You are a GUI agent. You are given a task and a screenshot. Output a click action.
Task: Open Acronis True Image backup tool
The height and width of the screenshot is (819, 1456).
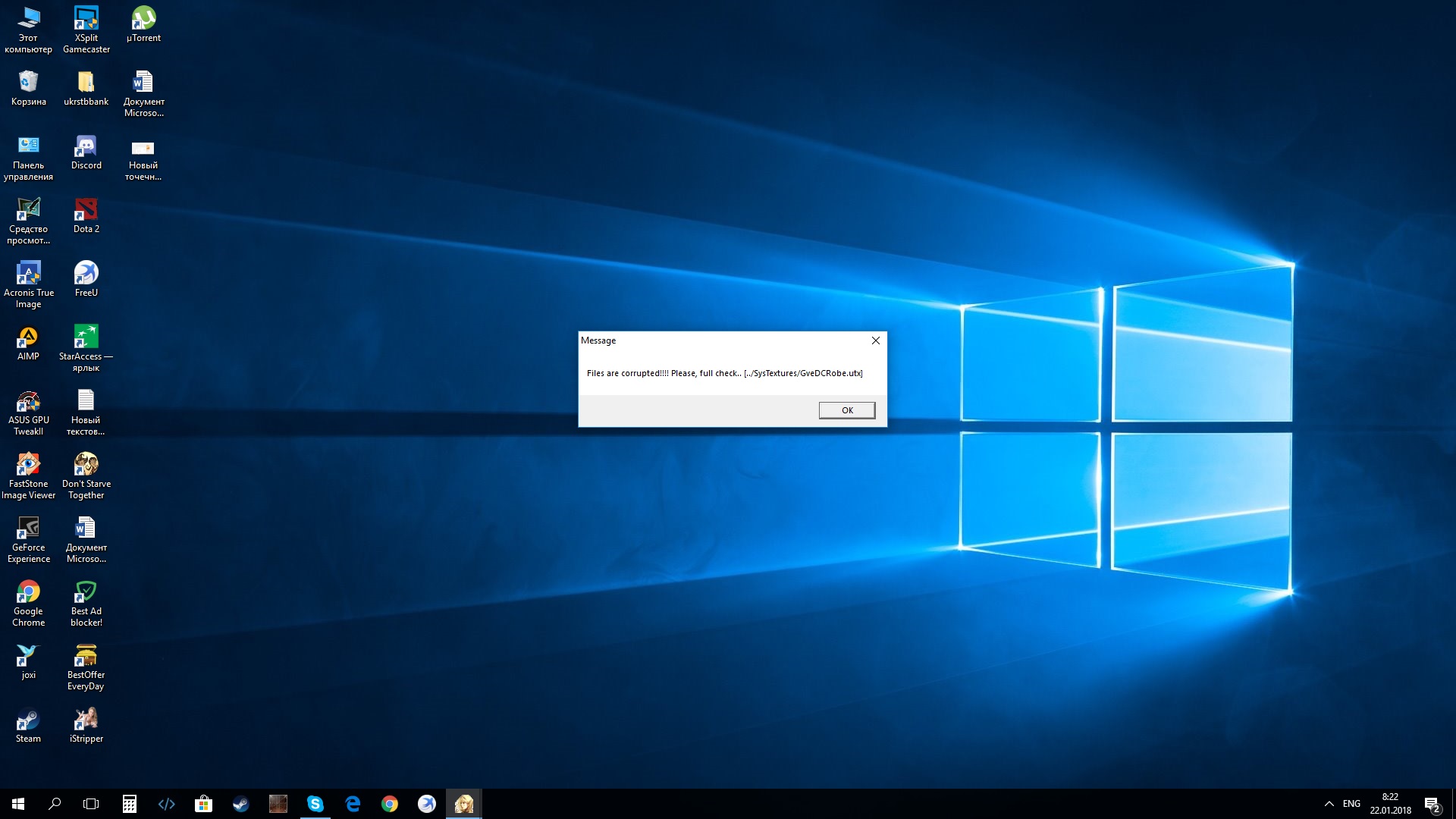tap(27, 272)
